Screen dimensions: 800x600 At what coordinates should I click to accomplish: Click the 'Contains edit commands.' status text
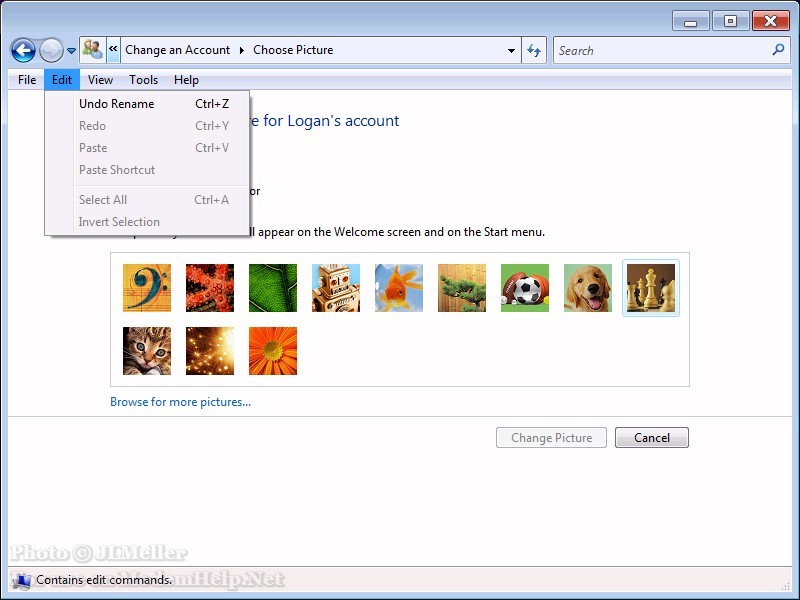104,580
